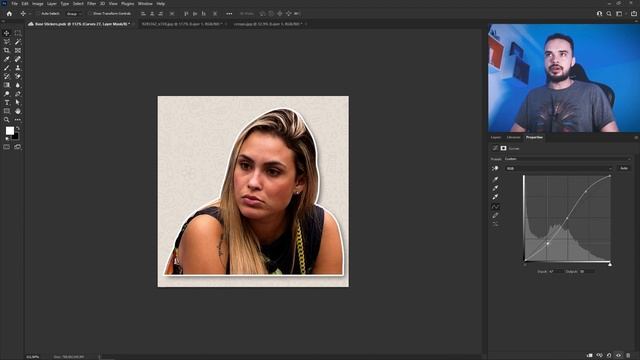Select the Dodge tool
The height and width of the screenshot is (360, 640).
point(7,94)
